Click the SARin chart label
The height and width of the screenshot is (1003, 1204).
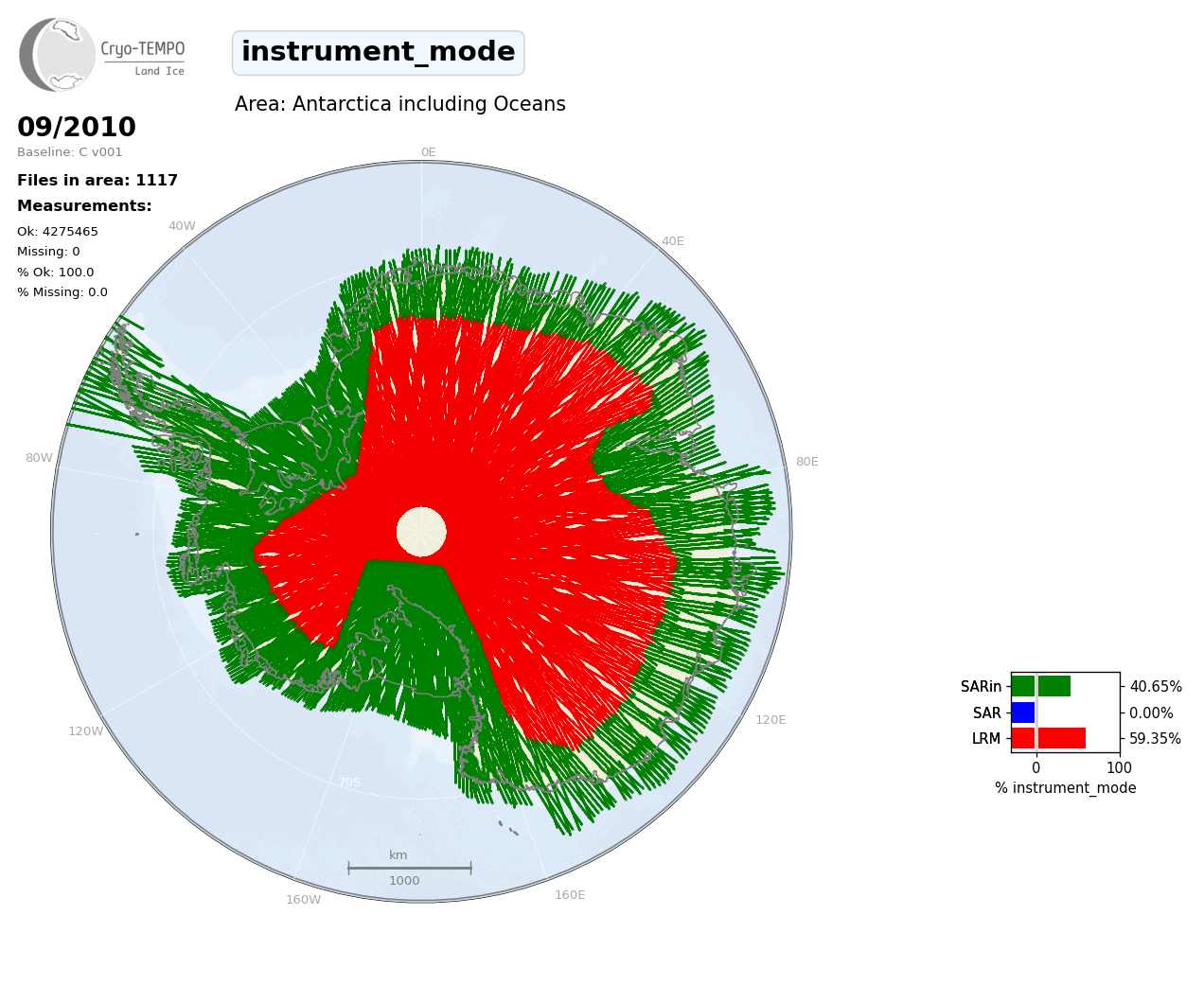click(x=981, y=687)
